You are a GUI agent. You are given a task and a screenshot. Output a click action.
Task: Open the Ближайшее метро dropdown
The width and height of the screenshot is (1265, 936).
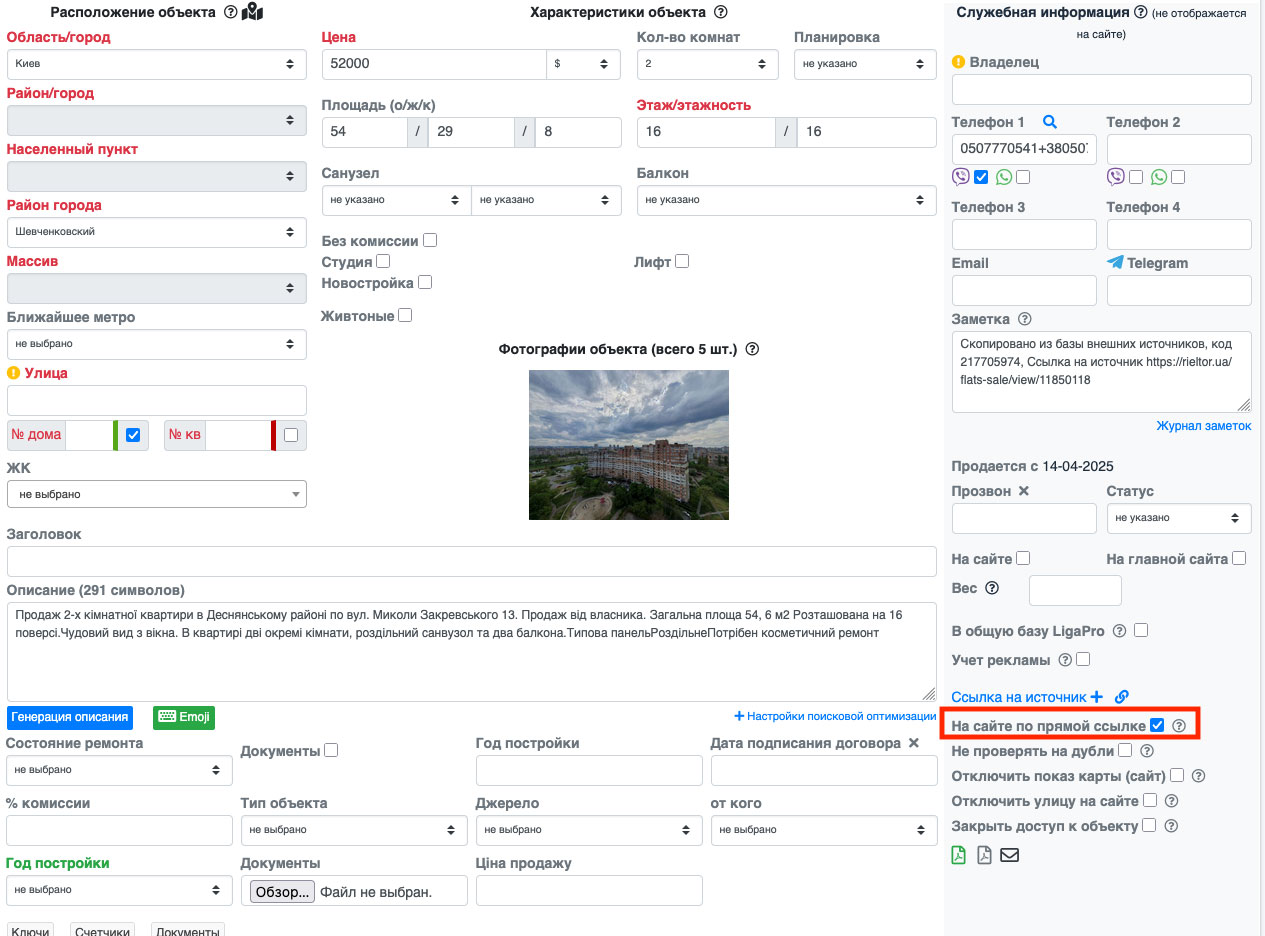pos(157,344)
